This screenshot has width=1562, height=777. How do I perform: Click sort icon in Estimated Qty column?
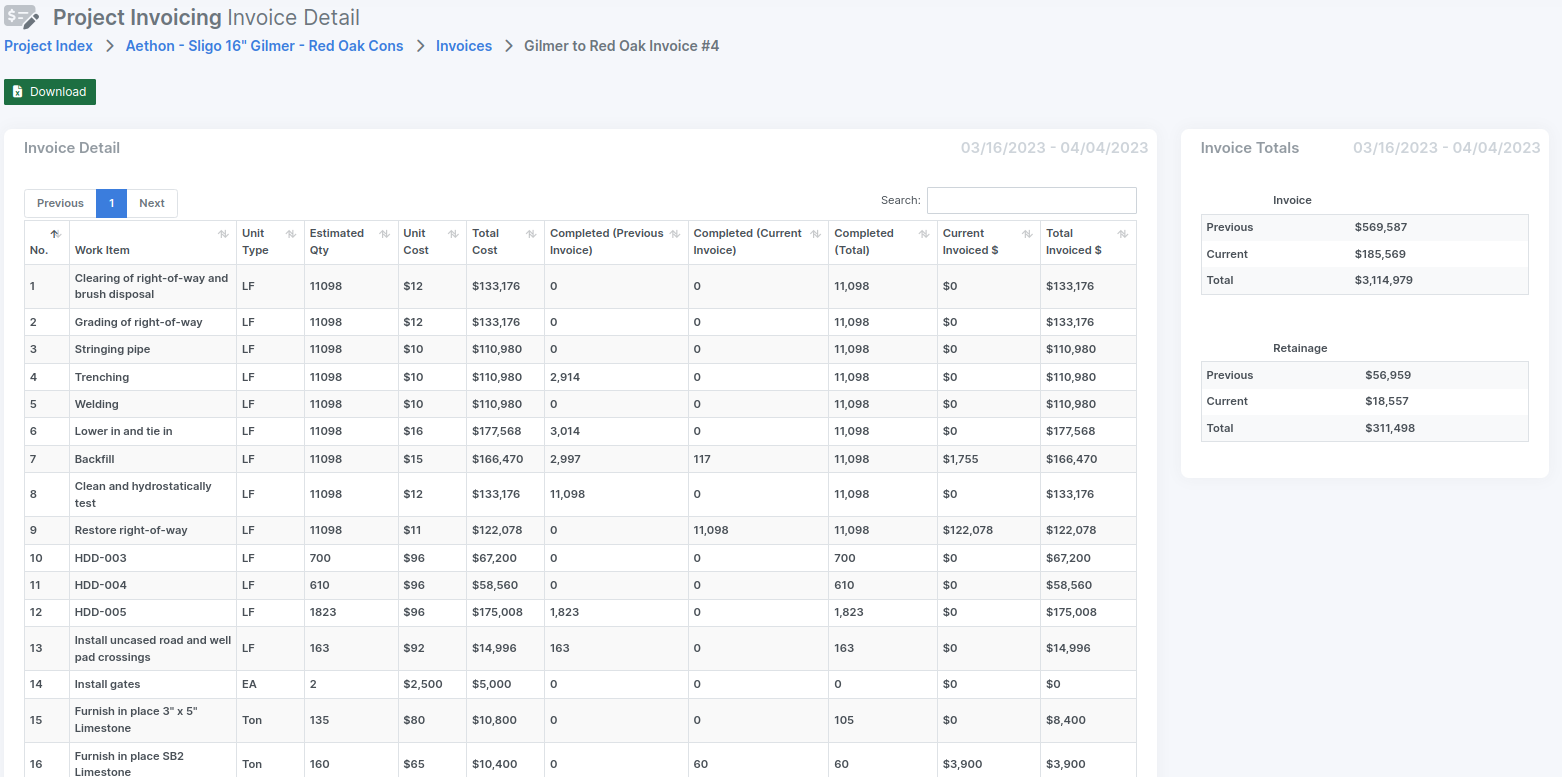pyautogui.click(x=384, y=234)
